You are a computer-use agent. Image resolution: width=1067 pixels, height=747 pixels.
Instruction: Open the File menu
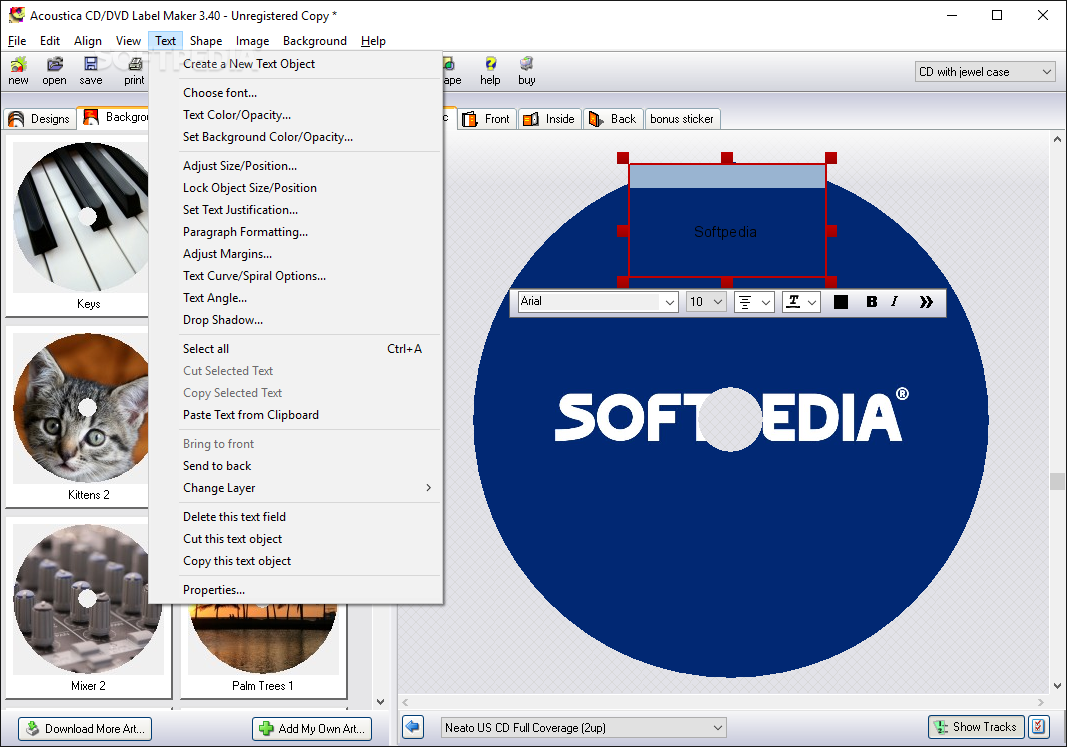pos(17,41)
